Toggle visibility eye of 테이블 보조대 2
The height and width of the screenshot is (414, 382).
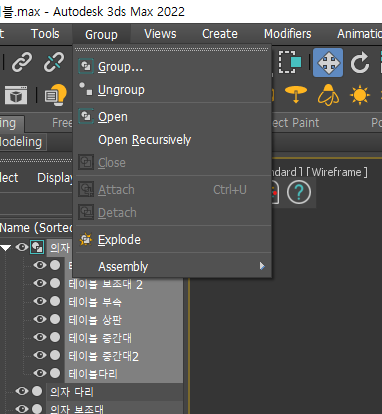40,283
